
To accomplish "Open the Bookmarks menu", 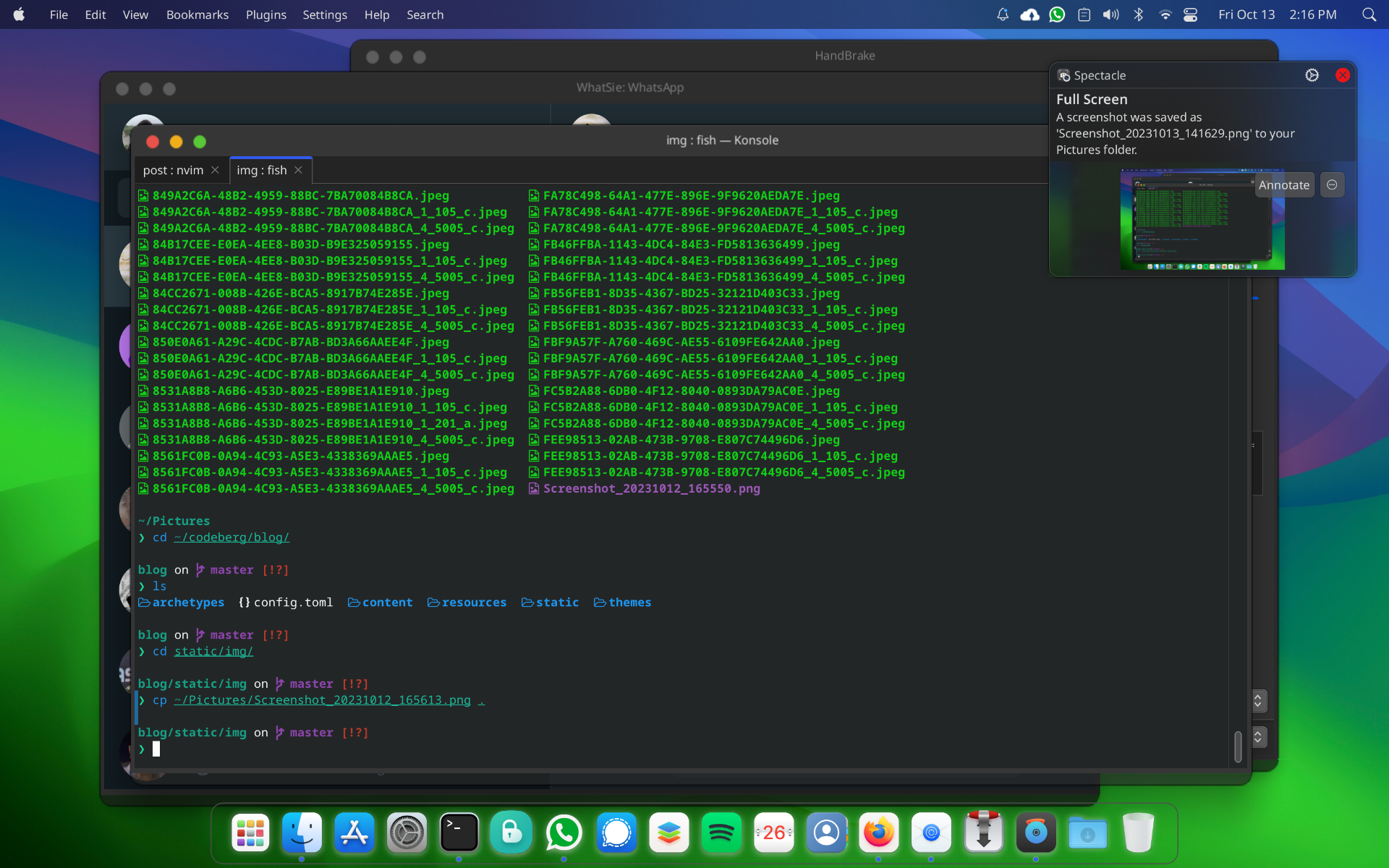I will pyautogui.click(x=197, y=14).
